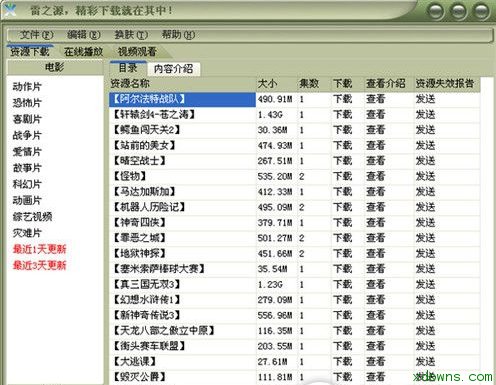
Task: Click the 556.96M size cell
Action: coord(275,315)
